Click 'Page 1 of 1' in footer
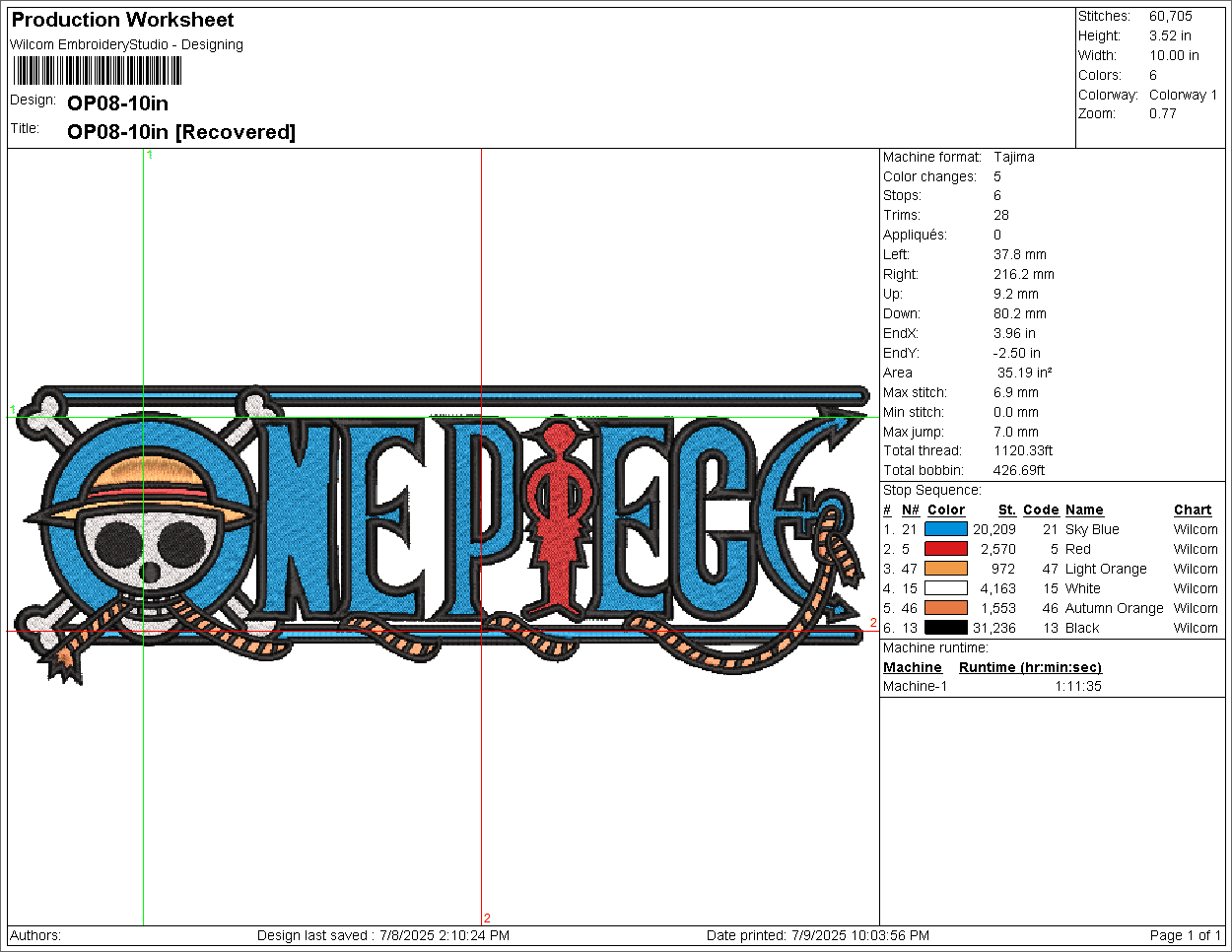 click(x=1186, y=935)
